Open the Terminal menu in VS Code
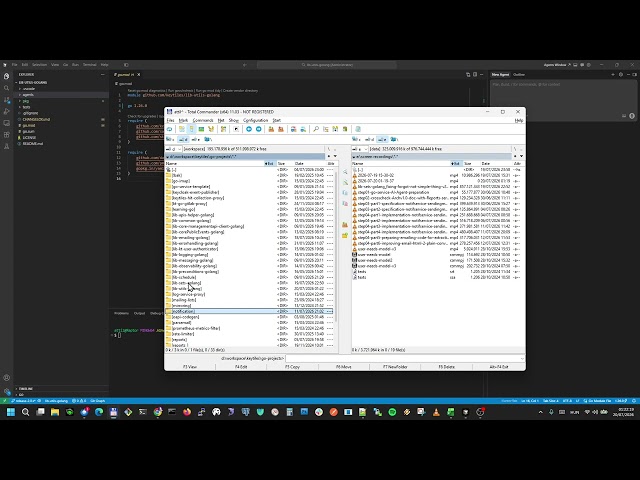640x480 pixels. coord(89,65)
